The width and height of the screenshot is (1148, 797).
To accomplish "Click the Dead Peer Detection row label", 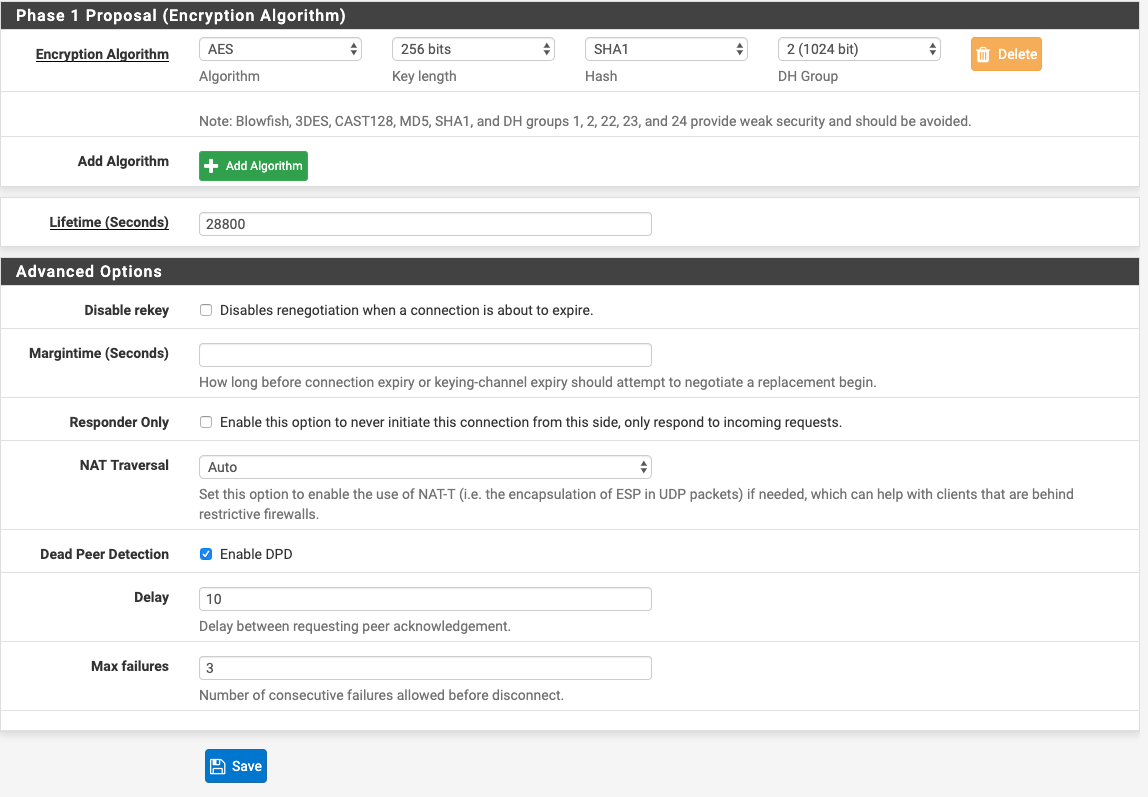I will (104, 554).
